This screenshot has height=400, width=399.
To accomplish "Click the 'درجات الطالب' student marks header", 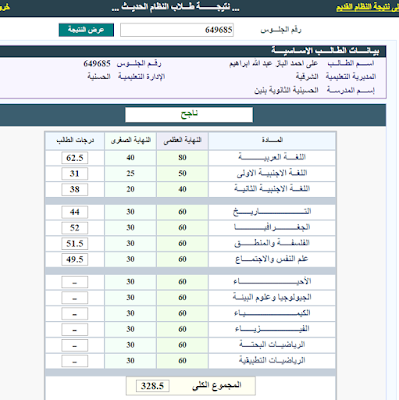I will (x=75, y=140).
